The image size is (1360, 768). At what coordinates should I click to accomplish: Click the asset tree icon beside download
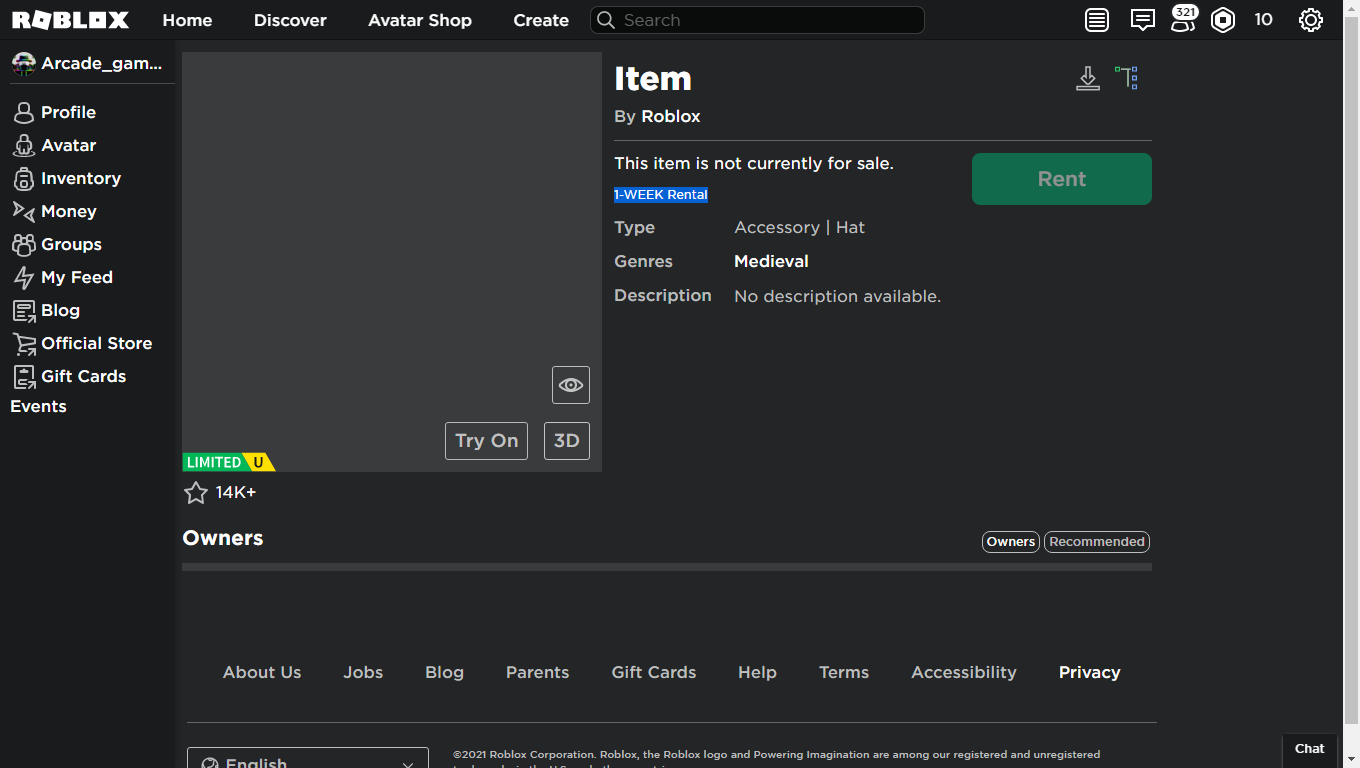pyautogui.click(x=1127, y=78)
